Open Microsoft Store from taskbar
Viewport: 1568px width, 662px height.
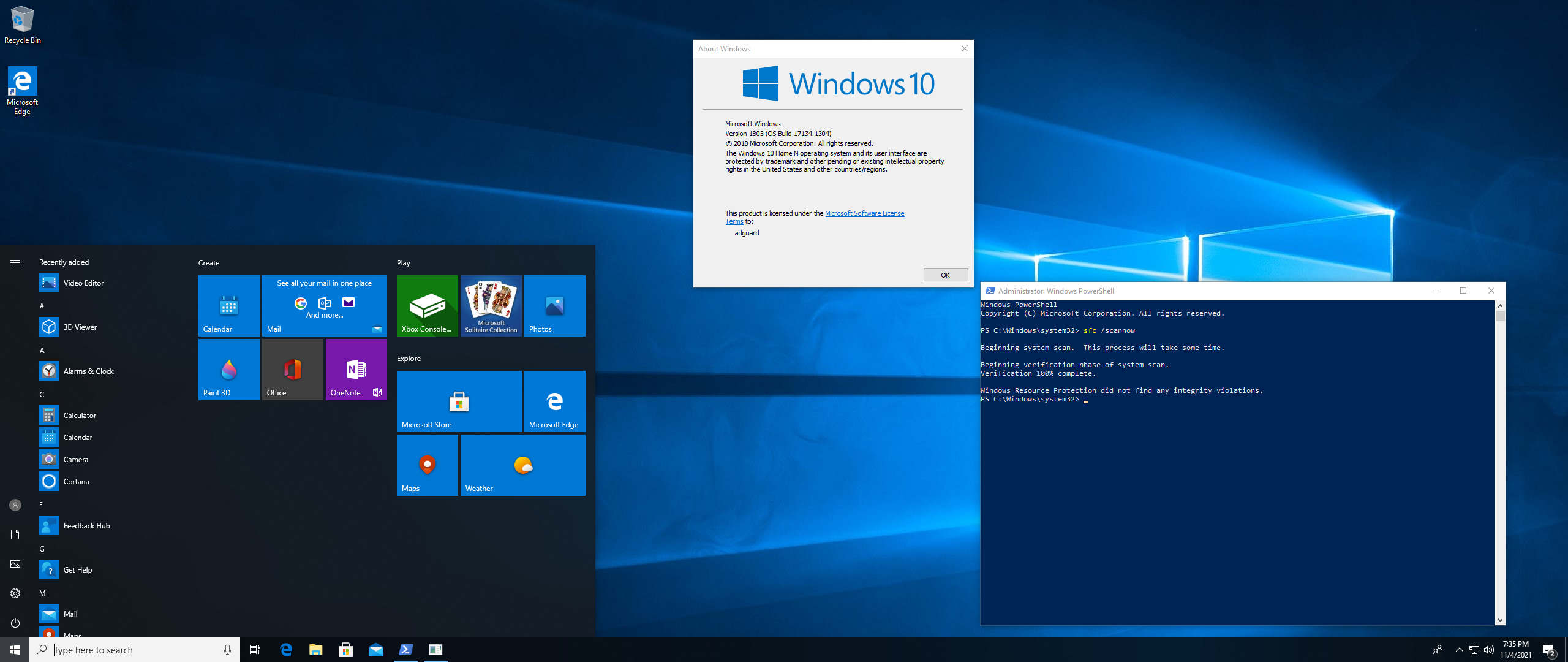tap(345, 650)
